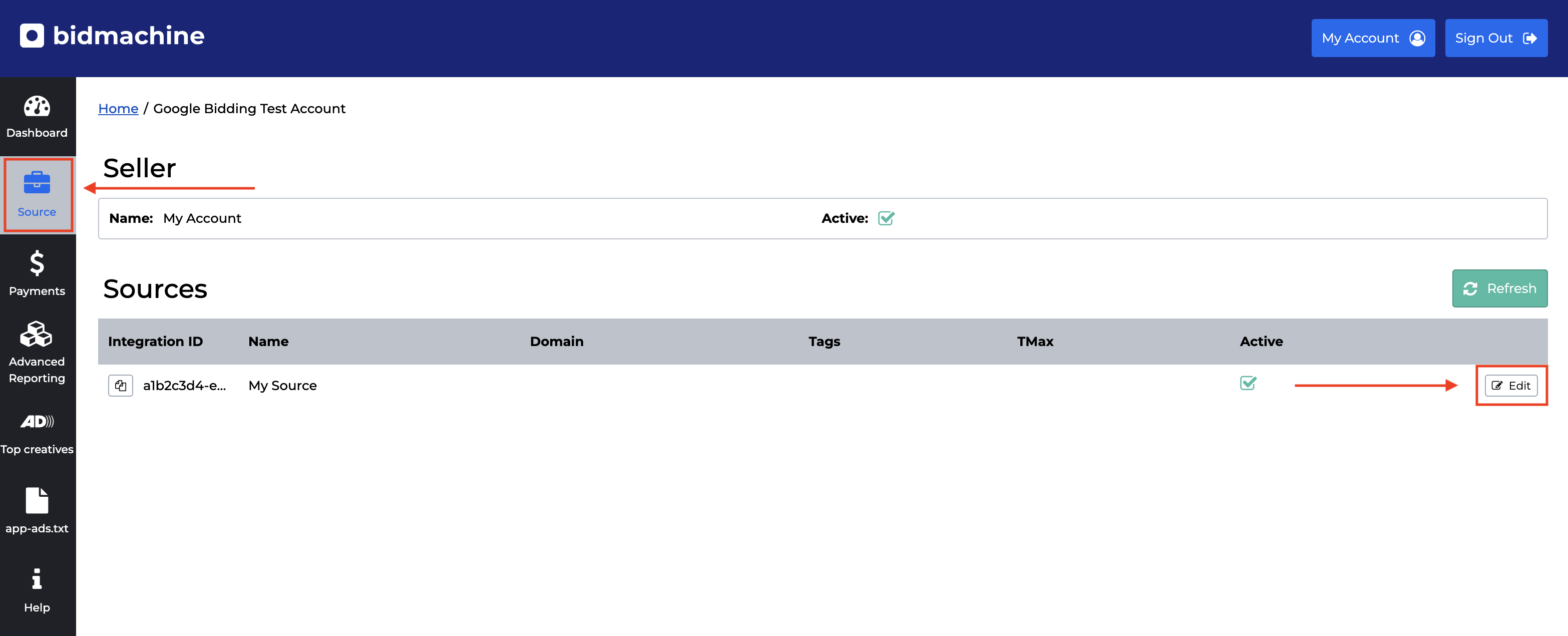Toggle the My Source Active checkbox
Viewport: 1568px width, 636px height.
point(1248,384)
